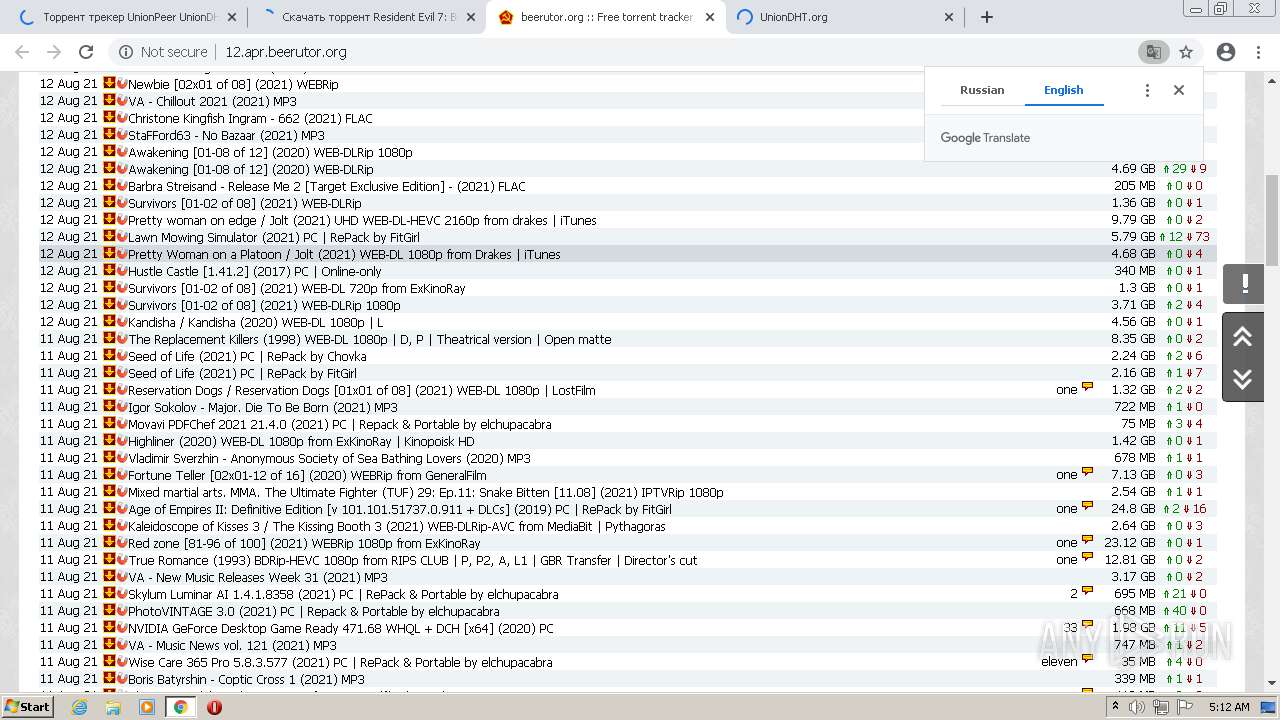The height and width of the screenshot is (720, 1280).
Task: Click magnet icon for PhotoVINTAGE 3.0 row
Action: [122, 611]
